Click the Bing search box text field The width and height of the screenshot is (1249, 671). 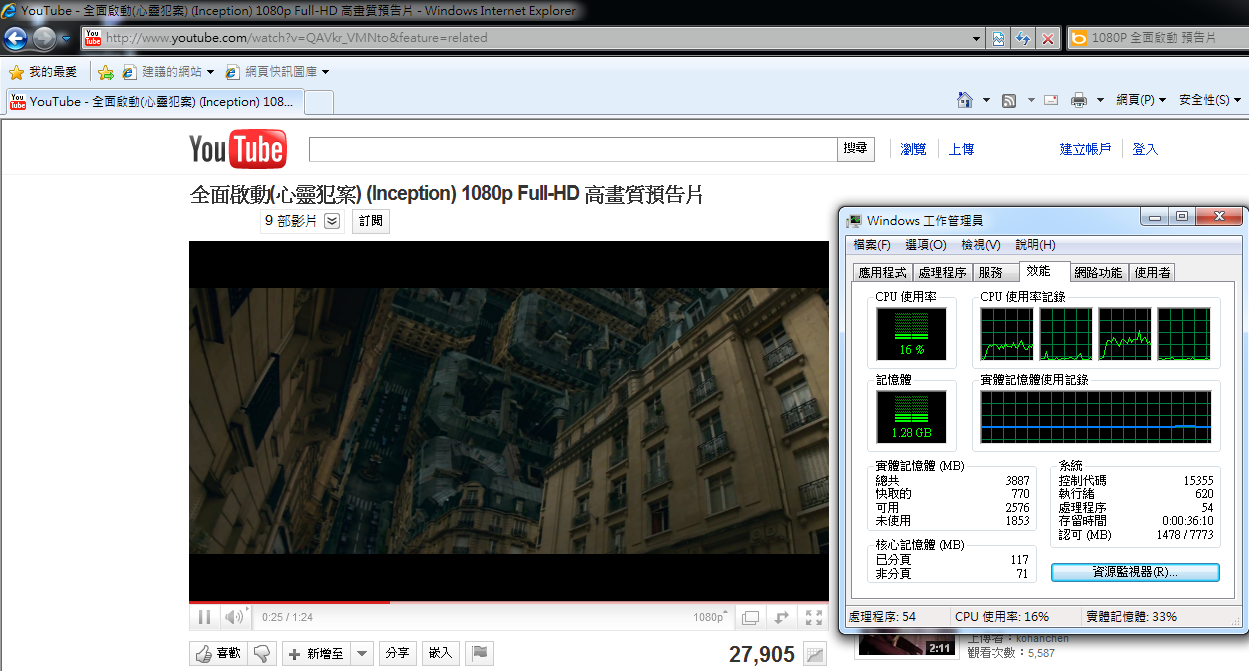coord(1167,38)
